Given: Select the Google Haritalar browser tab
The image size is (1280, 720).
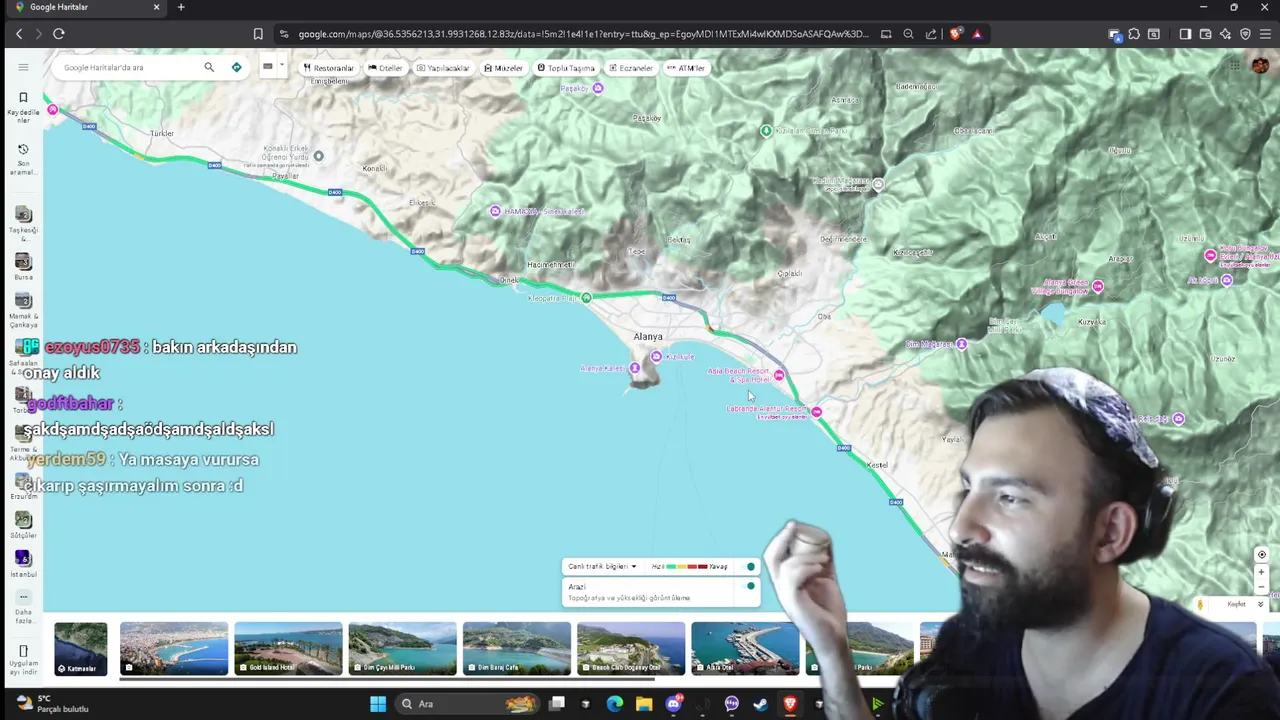Looking at the screenshot, I should pyautogui.click(x=85, y=7).
